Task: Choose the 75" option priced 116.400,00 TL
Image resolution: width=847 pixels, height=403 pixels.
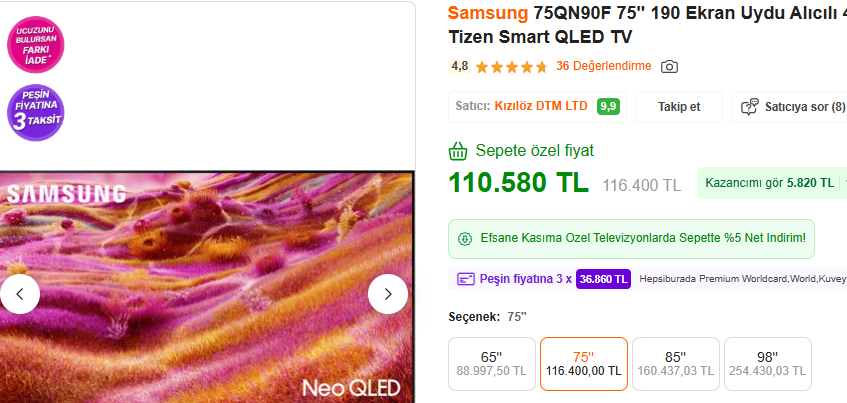Action: click(584, 364)
